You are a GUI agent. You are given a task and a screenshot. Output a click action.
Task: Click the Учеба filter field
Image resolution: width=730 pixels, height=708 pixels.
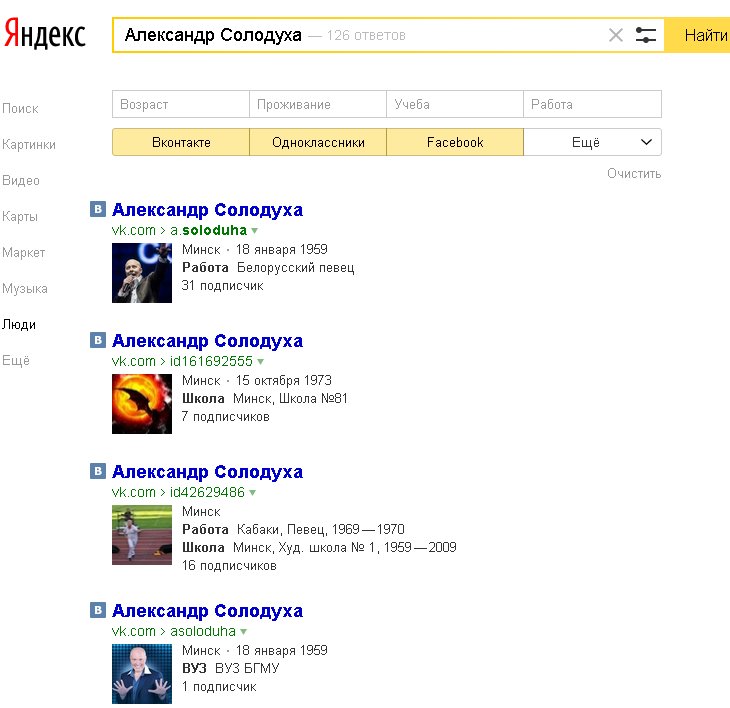click(x=455, y=104)
